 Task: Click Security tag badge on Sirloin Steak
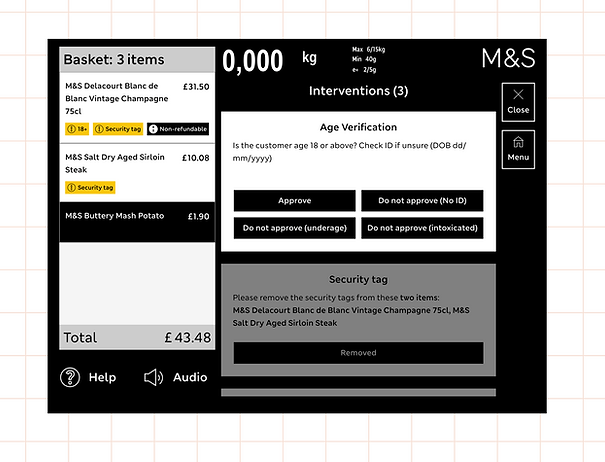pos(90,188)
